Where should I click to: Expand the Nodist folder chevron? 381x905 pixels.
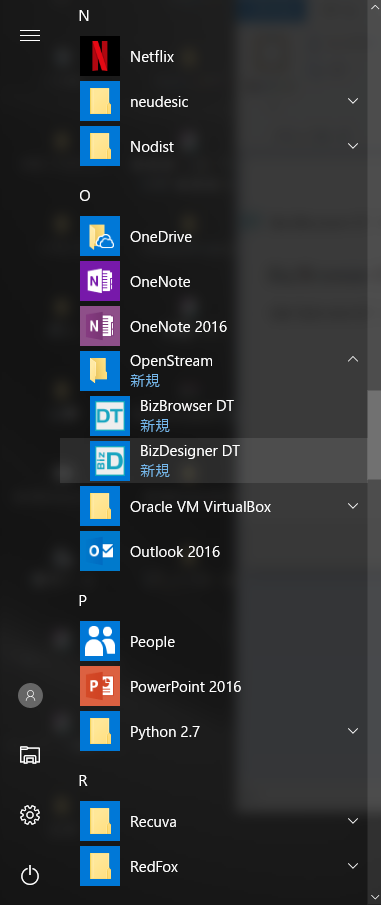click(x=353, y=146)
